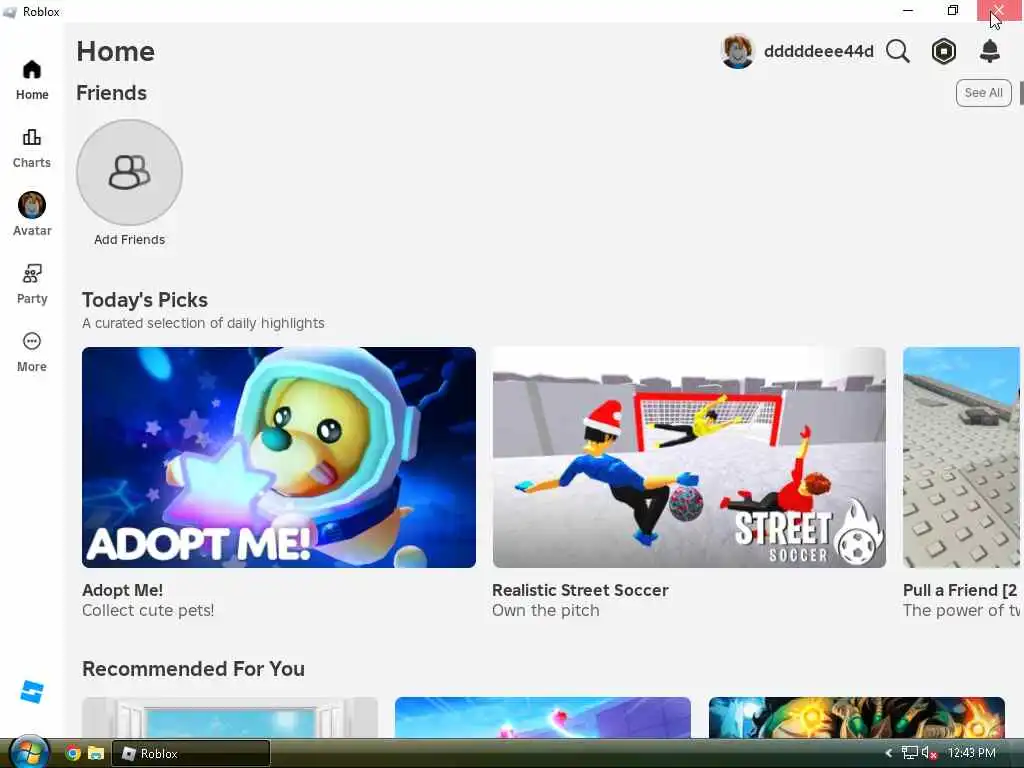Open the search magnifier icon
1024x768 pixels.
pyautogui.click(x=898, y=51)
